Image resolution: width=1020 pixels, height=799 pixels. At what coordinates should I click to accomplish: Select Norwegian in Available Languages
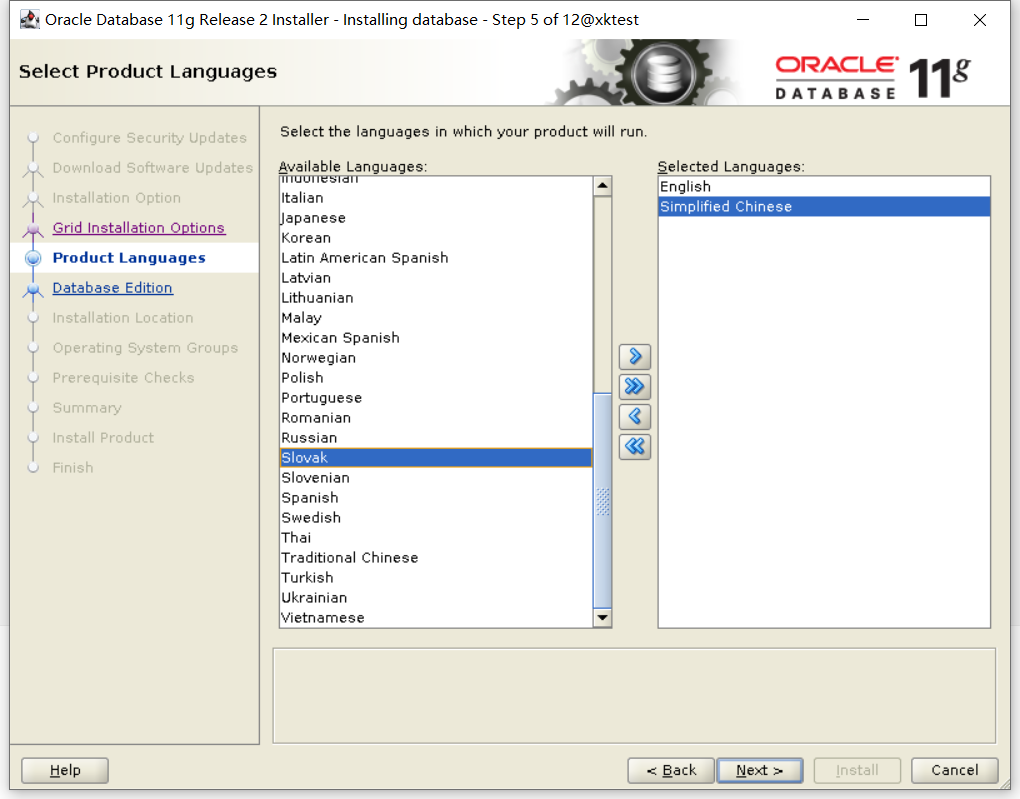(436, 358)
